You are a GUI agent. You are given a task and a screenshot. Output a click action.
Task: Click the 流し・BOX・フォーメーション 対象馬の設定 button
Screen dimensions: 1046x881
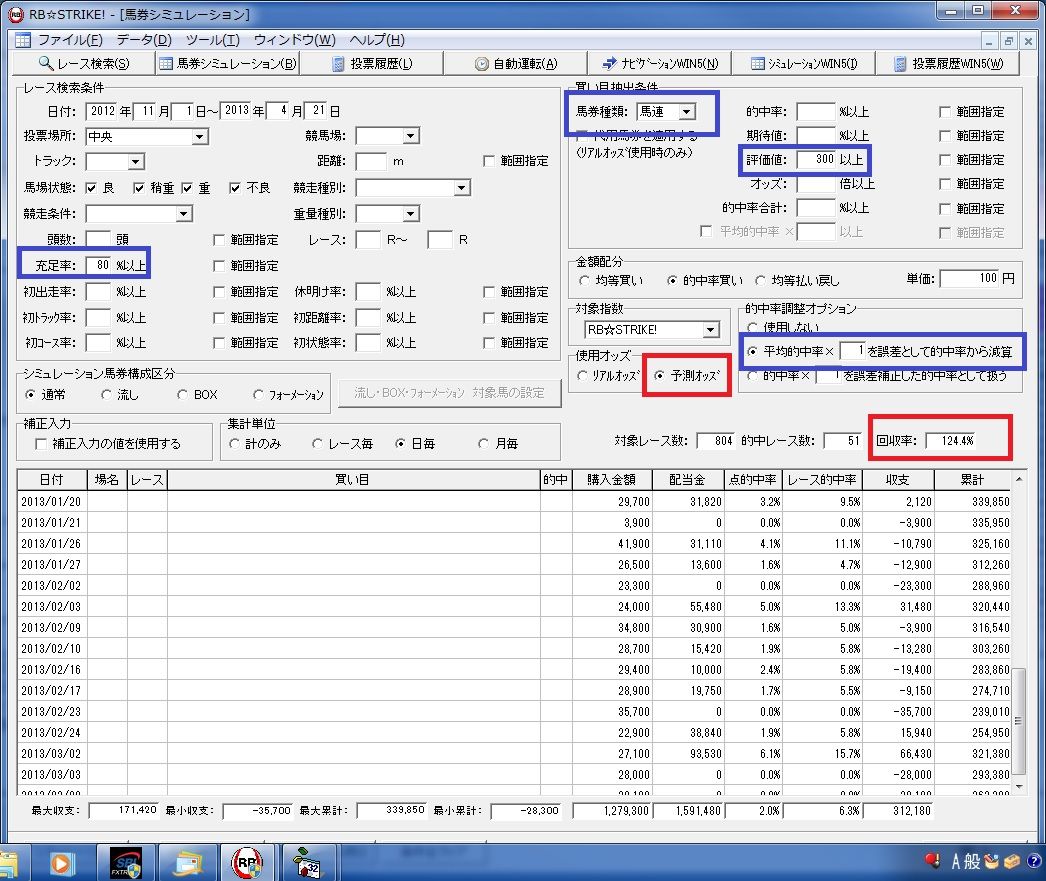pyautogui.click(x=449, y=393)
